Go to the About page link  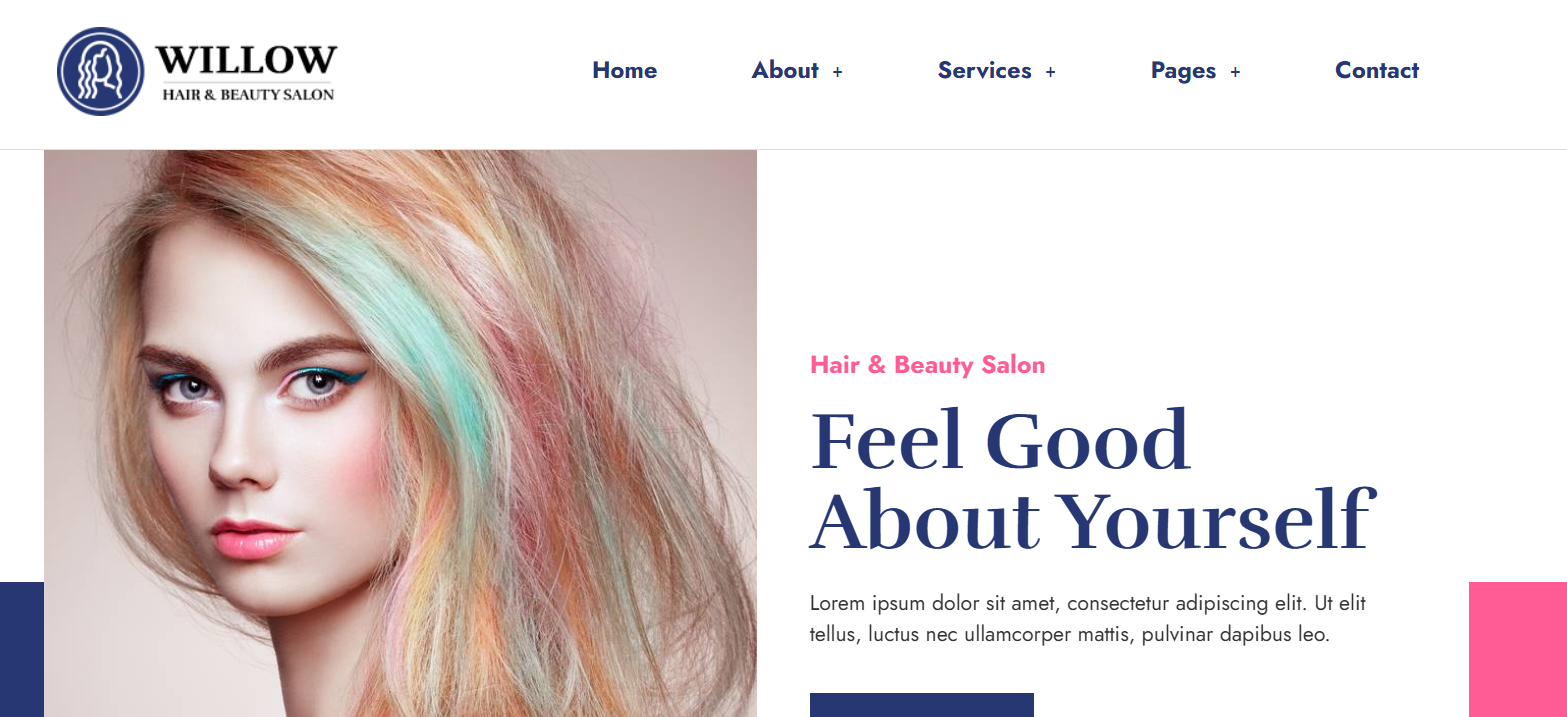pos(785,70)
